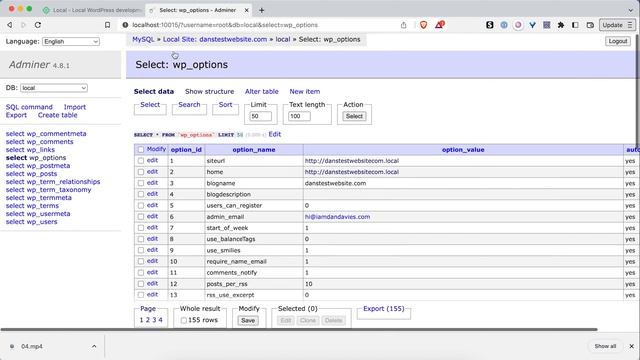Click the Text length field showing 100
The height and width of the screenshot is (360, 640).
coord(299,116)
